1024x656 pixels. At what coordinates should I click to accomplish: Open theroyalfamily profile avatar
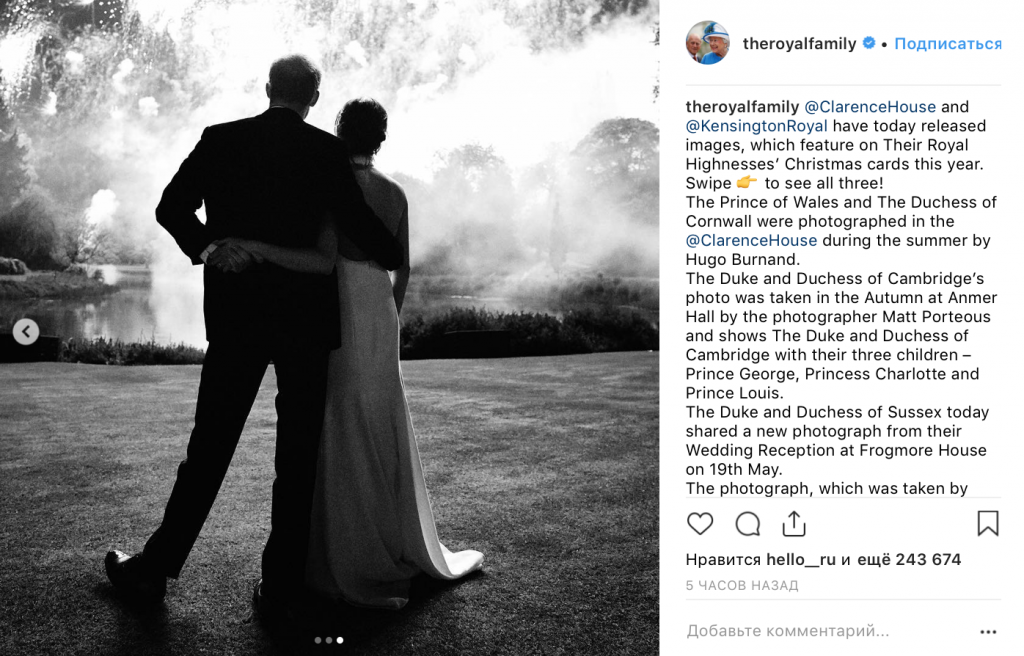point(708,43)
